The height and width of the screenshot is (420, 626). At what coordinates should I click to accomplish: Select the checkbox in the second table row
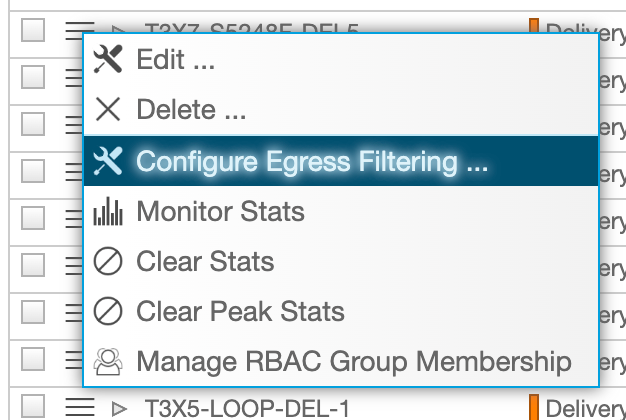point(33,77)
